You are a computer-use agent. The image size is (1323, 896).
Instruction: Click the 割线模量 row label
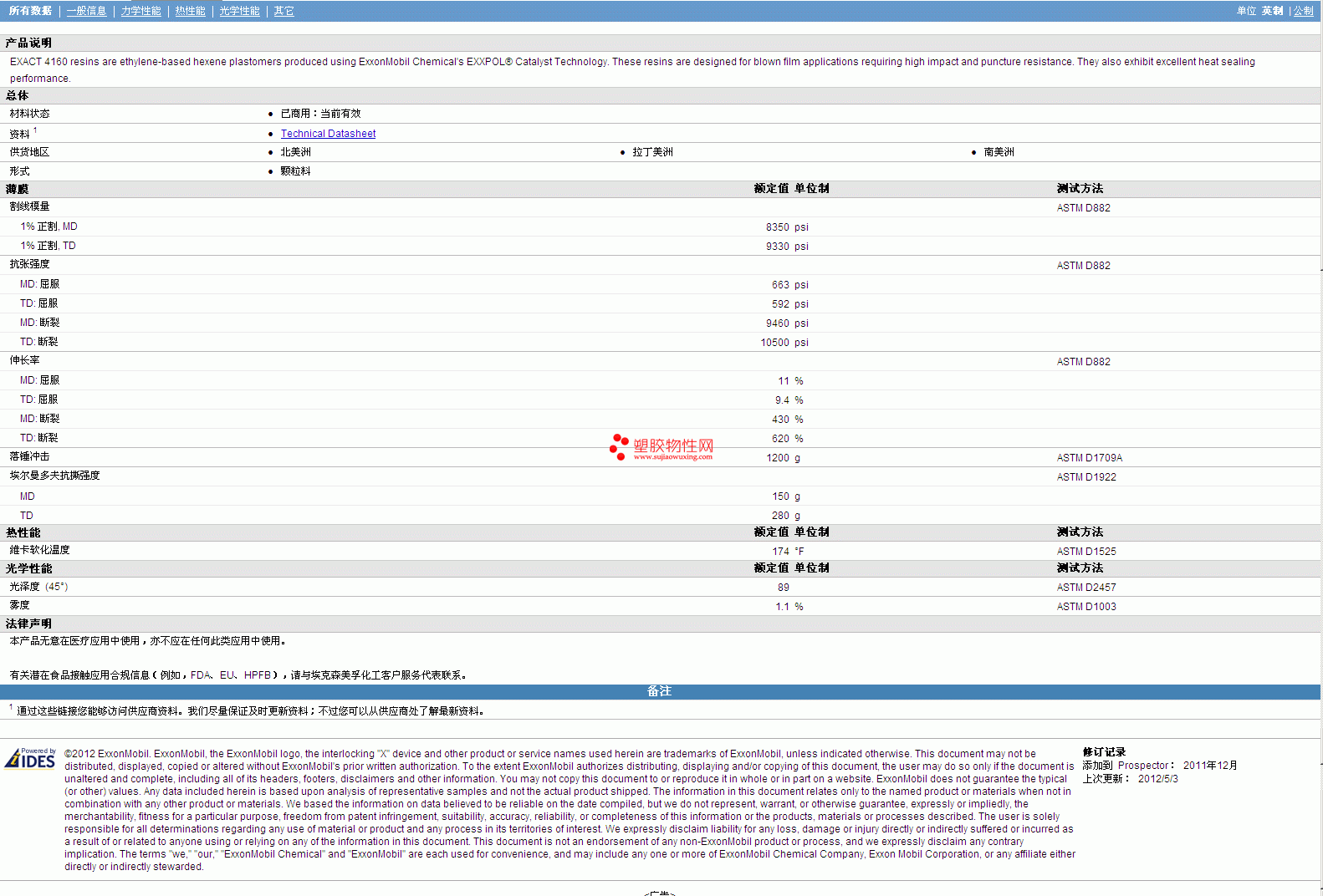pyautogui.click(x=29, y=206)
